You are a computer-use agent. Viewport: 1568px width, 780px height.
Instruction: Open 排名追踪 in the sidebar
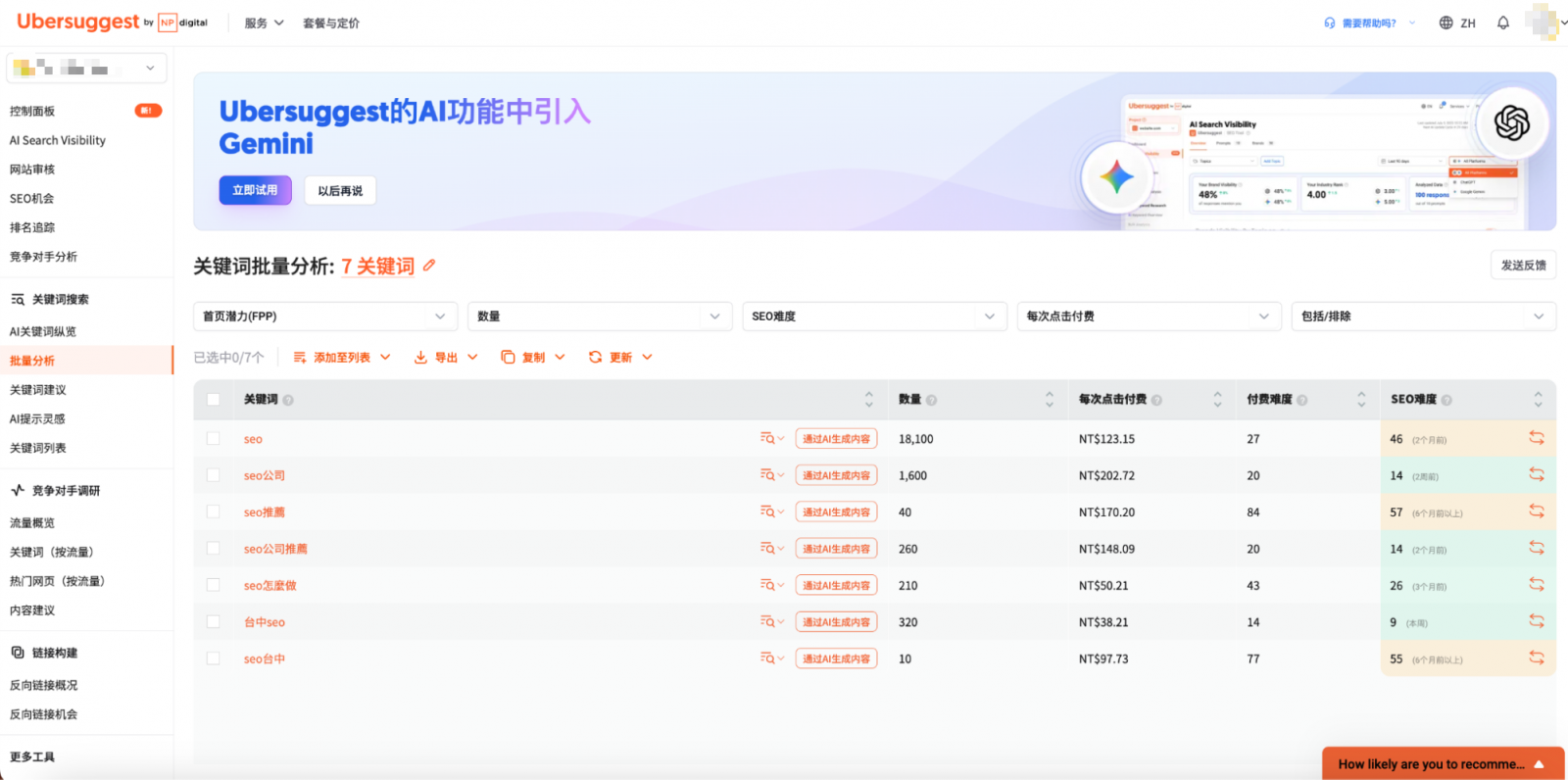(x=32, y=227)
